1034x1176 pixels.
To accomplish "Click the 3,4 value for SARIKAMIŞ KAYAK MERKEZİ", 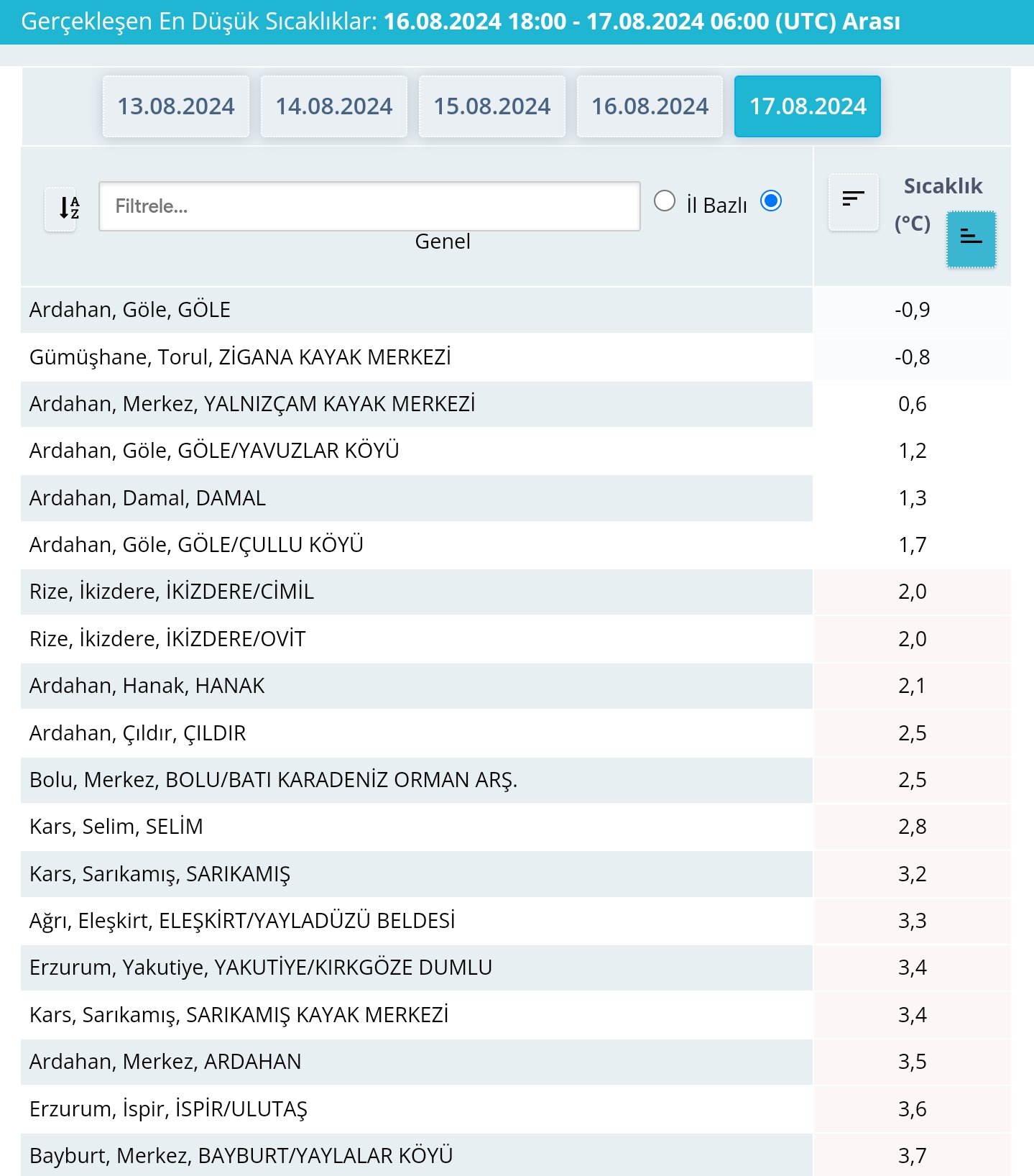I will pyautogui.click(x=912, y=1015).
